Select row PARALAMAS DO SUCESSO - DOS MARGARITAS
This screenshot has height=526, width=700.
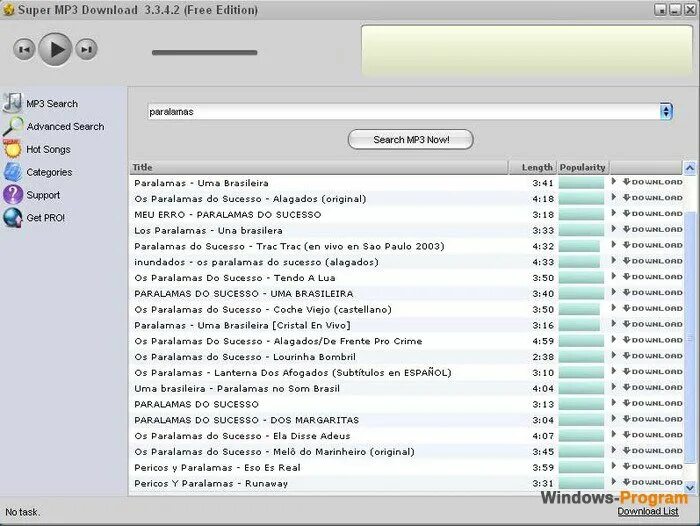click(406, 420)
